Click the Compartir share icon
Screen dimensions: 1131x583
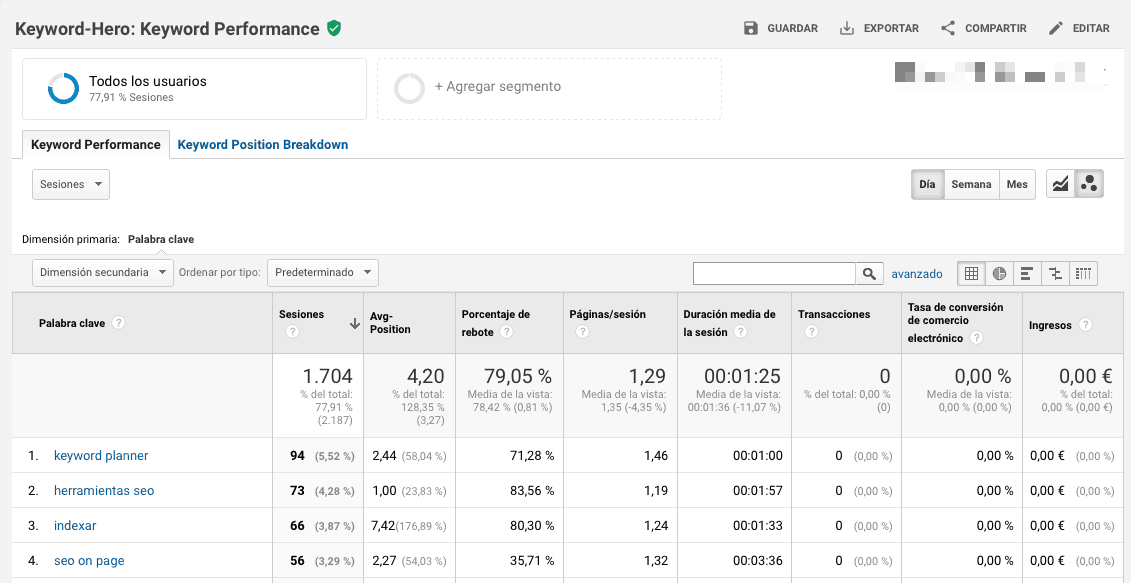coord(948,28)
